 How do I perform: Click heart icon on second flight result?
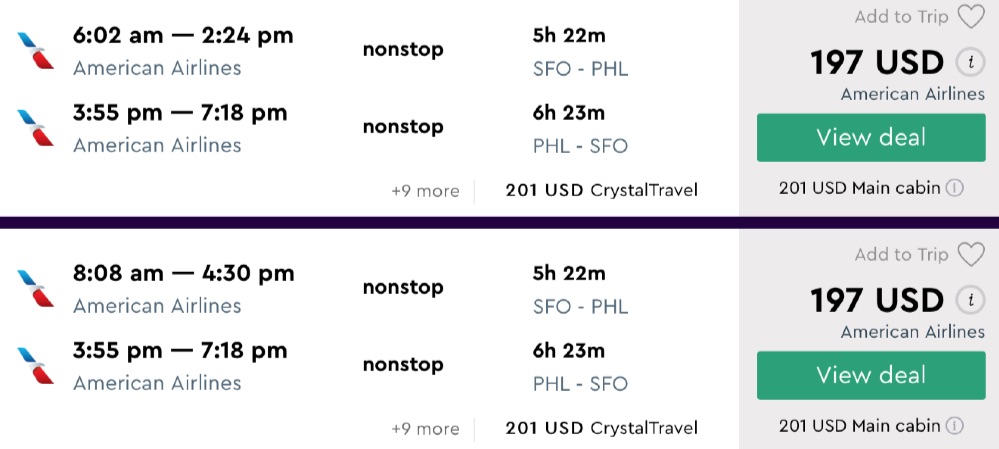tap(970, 255)
